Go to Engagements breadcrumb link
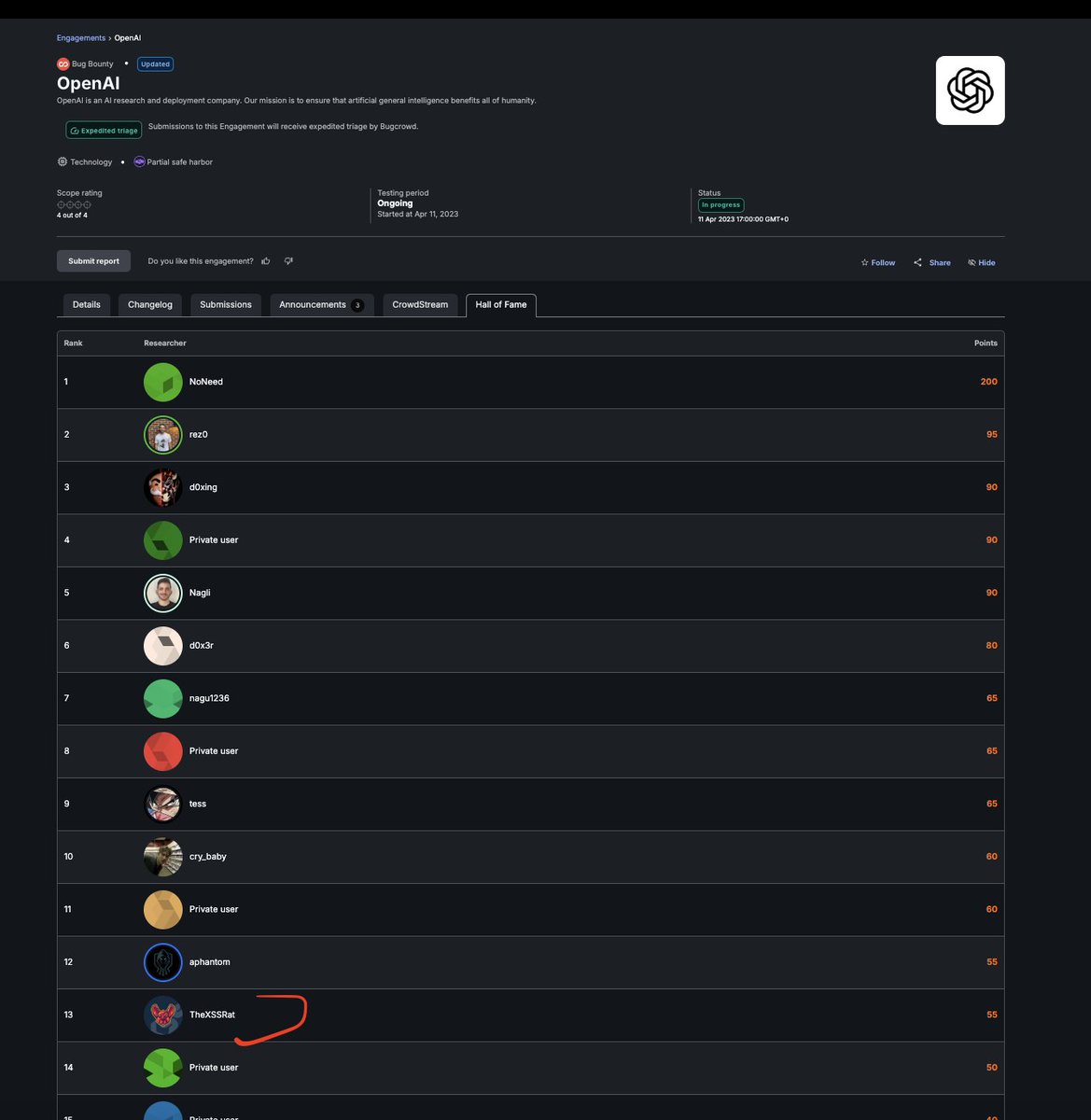This screenshot has width=1091, height=1120. pos(81,38)
